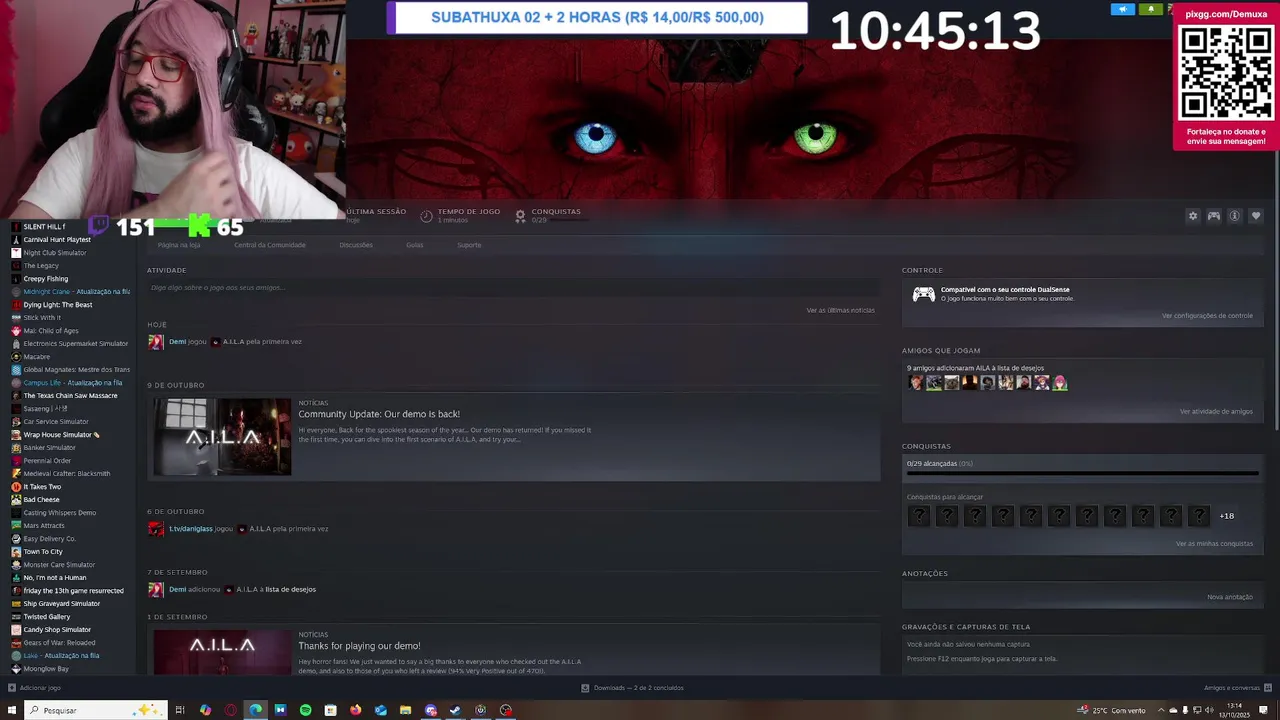Select 'Banker Simulator' in library

(x=50, y=448)
